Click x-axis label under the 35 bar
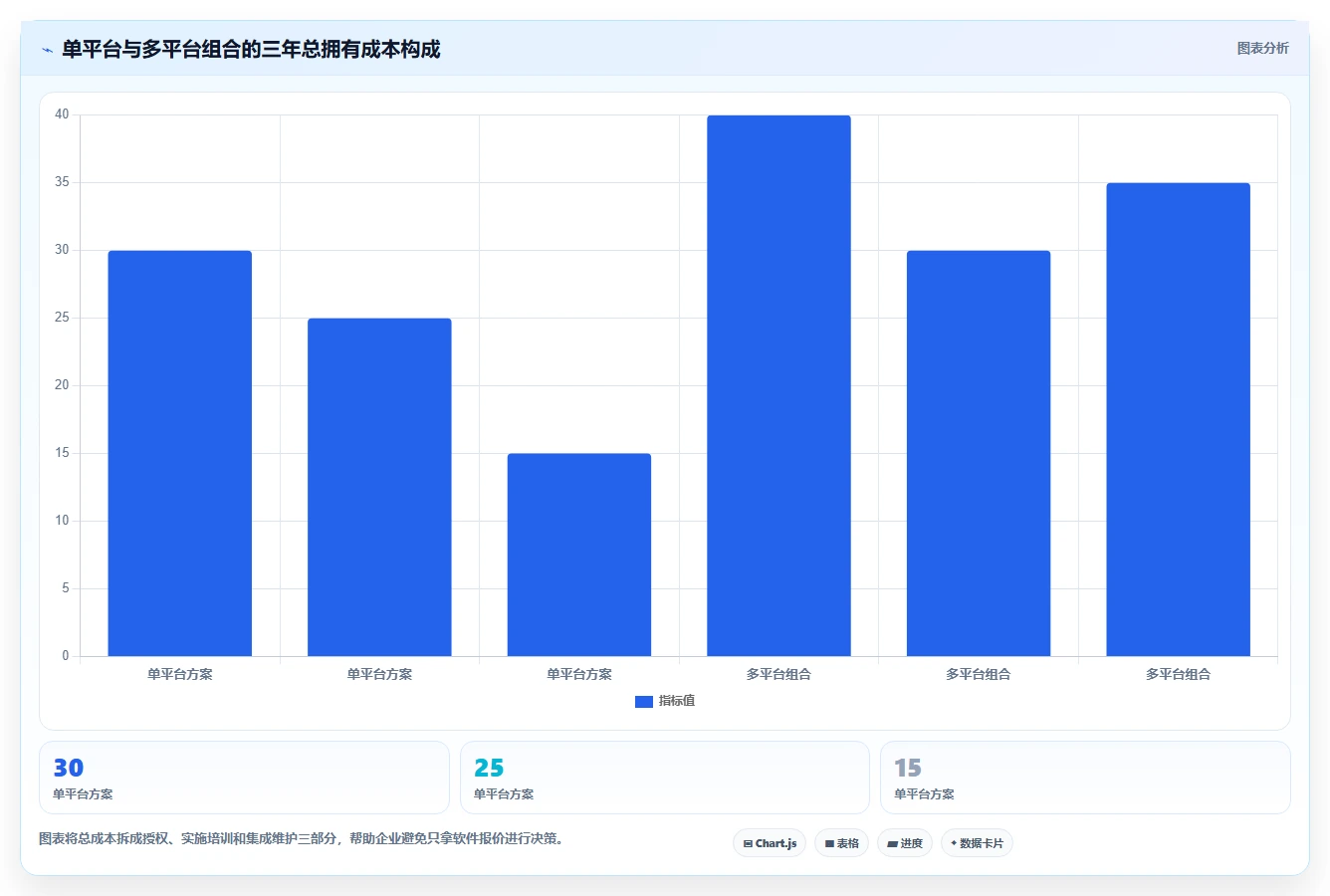 click(x=1178, y=674)
